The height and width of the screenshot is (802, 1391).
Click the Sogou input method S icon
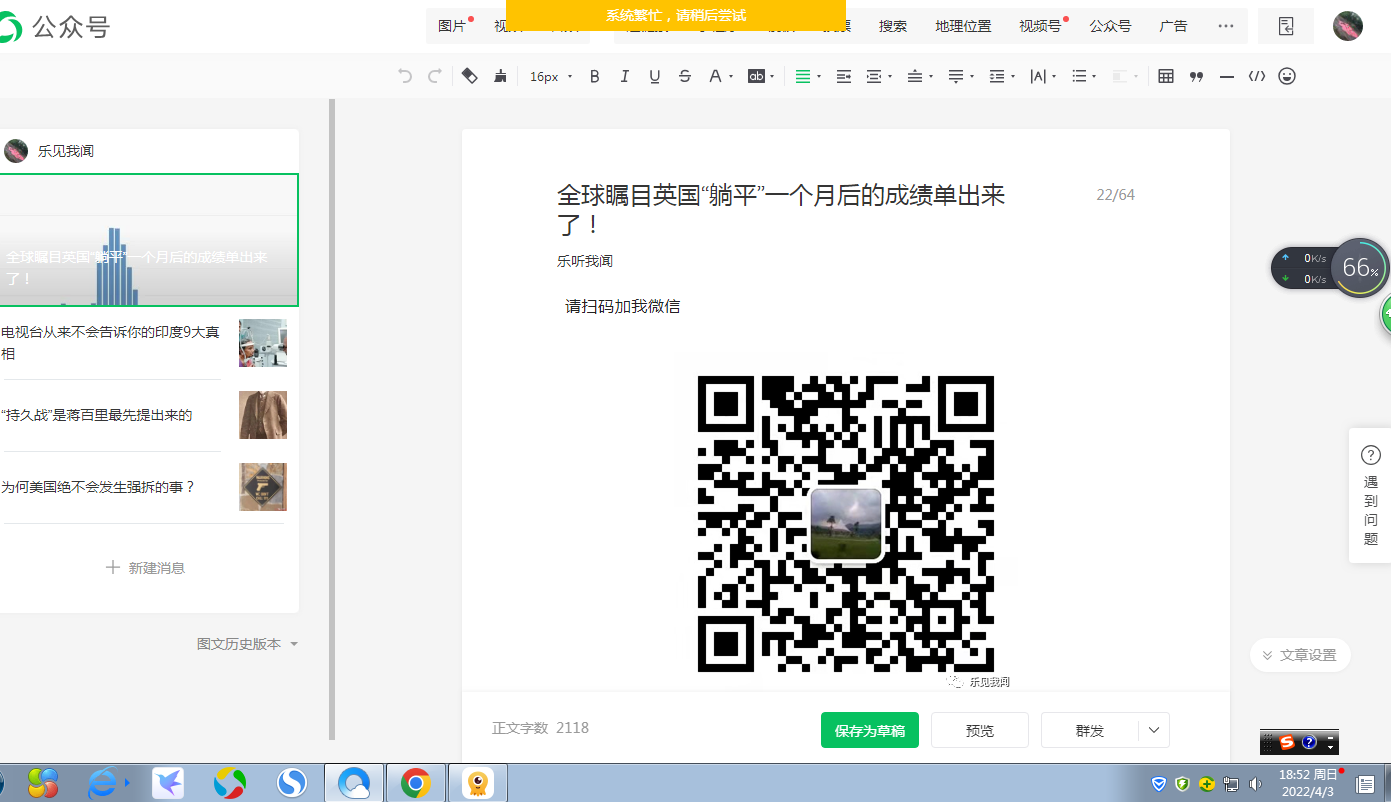pyautogui.click(x=1287, y=742)
